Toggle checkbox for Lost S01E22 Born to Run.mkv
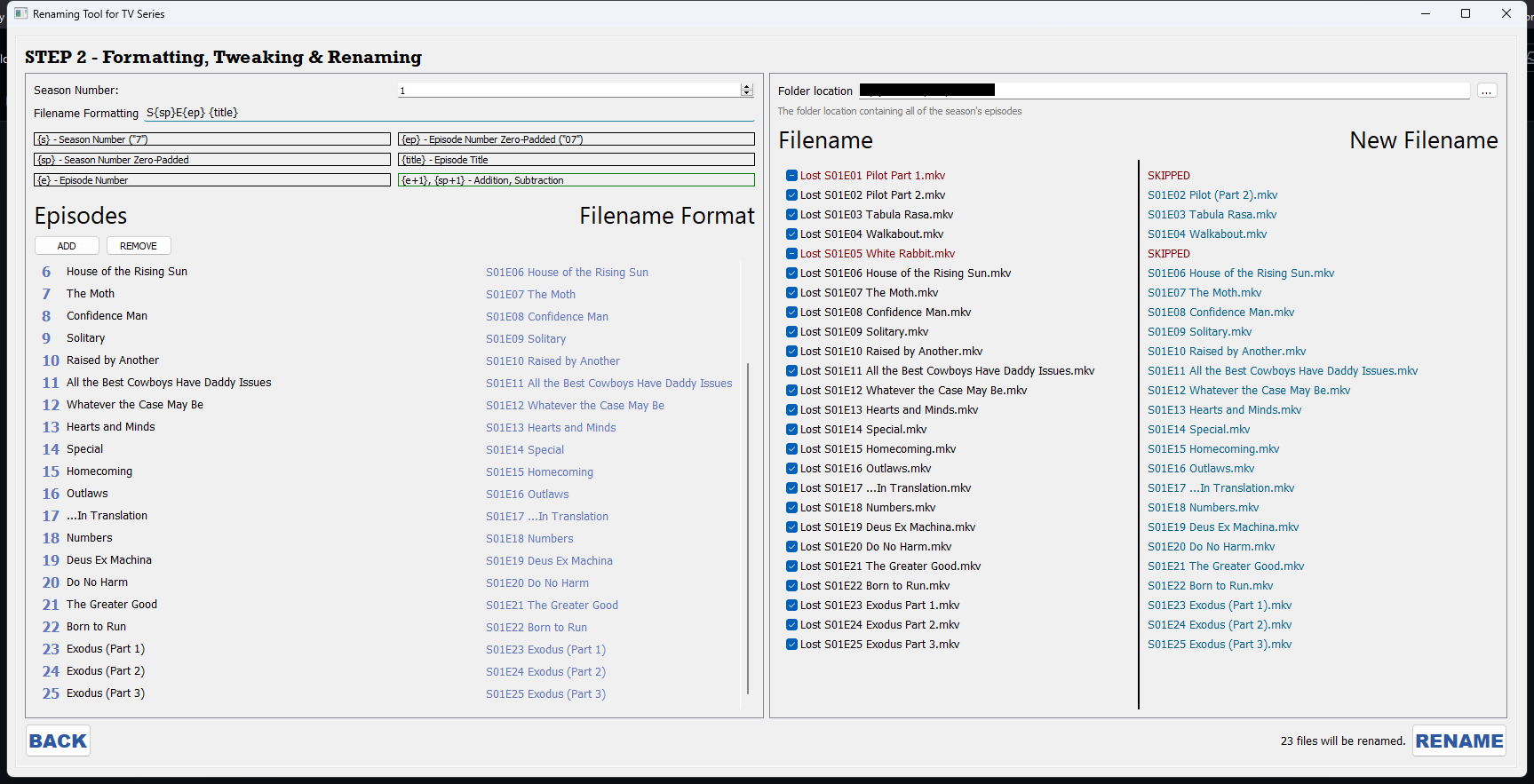The height and width of the screenshot is (784, 1534). (x=791, y=586)
